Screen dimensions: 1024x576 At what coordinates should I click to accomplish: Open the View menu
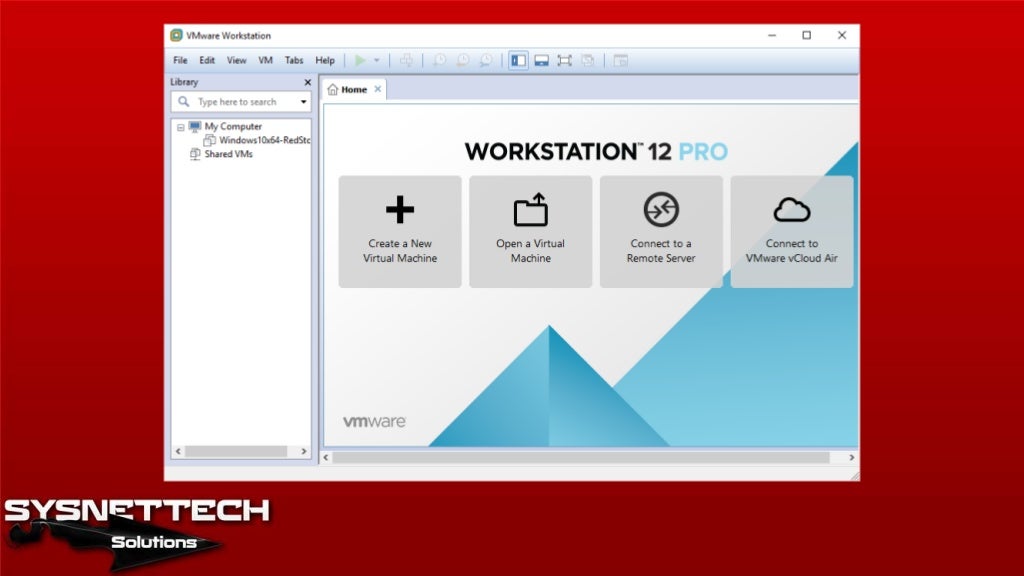point(236,60)
